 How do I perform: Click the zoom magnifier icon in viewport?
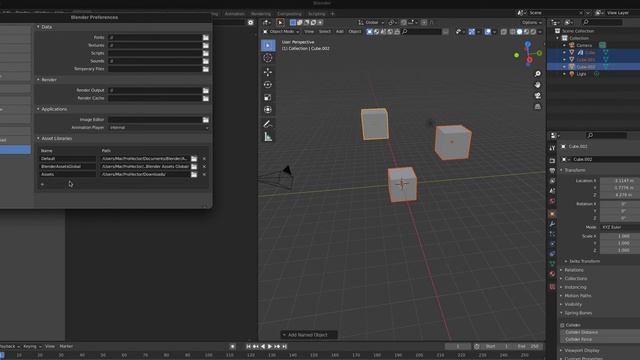(538, 74)
